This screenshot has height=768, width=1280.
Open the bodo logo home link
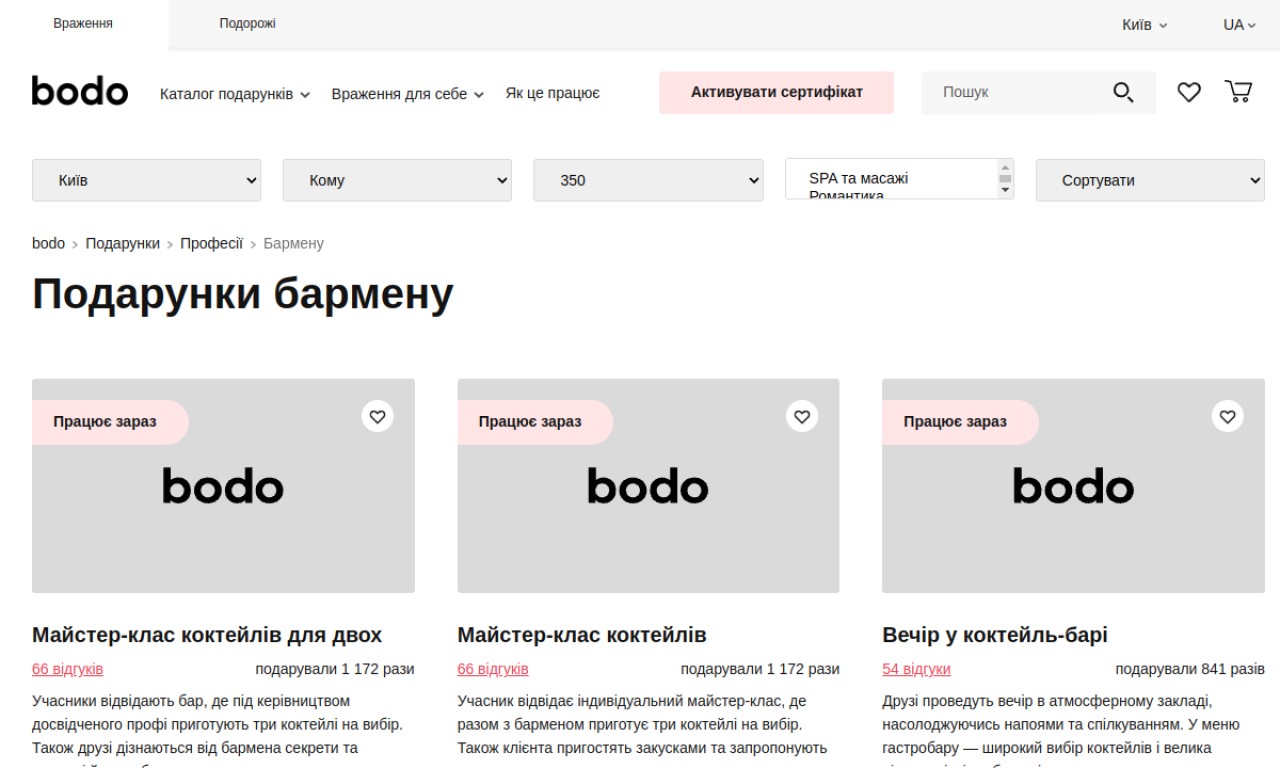(80, 91)
